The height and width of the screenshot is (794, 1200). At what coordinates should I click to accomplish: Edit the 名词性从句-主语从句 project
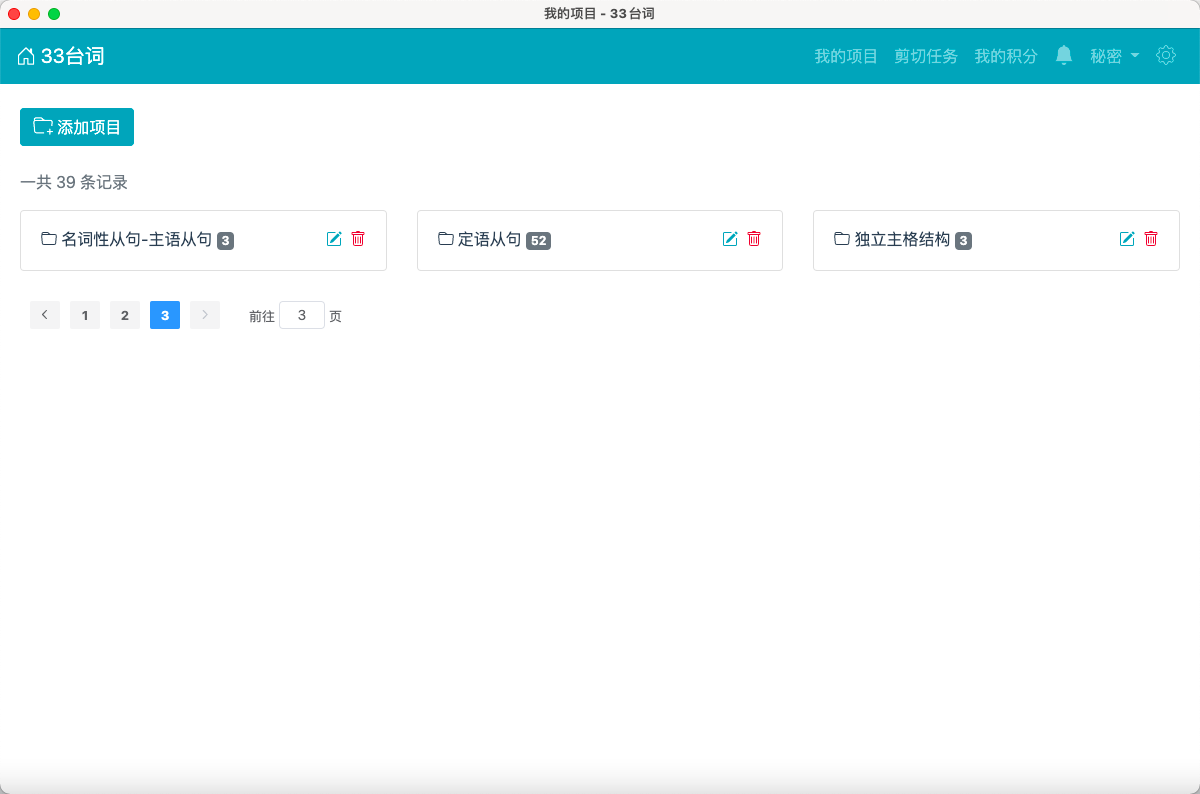(334, 238)
